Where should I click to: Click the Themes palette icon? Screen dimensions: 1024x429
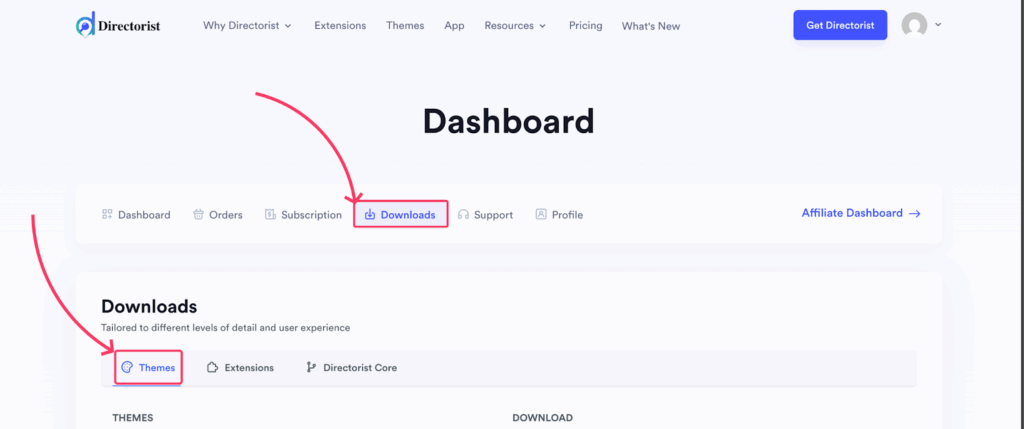127,368
